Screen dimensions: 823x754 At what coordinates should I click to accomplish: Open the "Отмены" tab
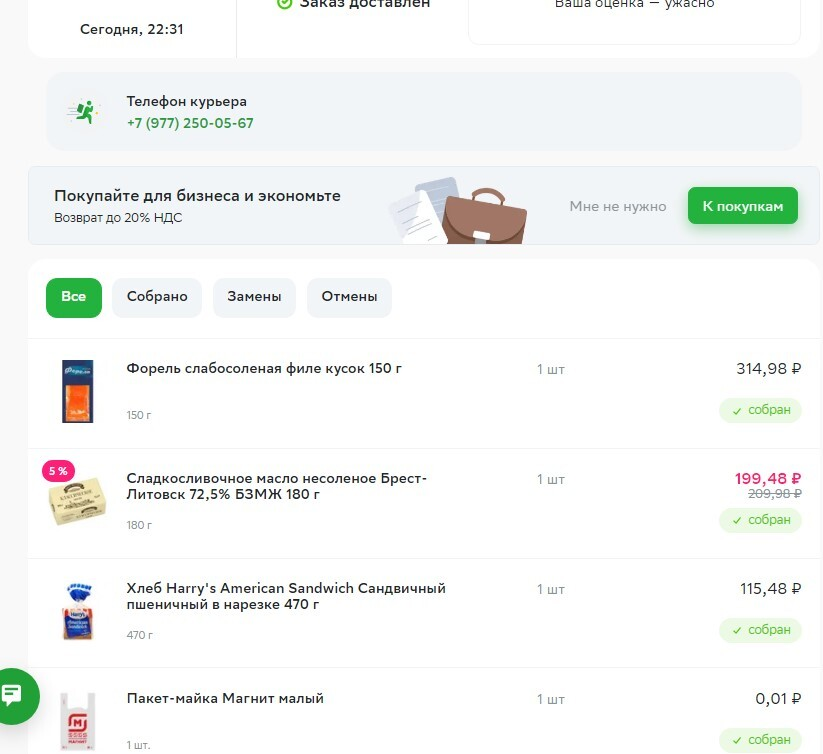[349, 297]
